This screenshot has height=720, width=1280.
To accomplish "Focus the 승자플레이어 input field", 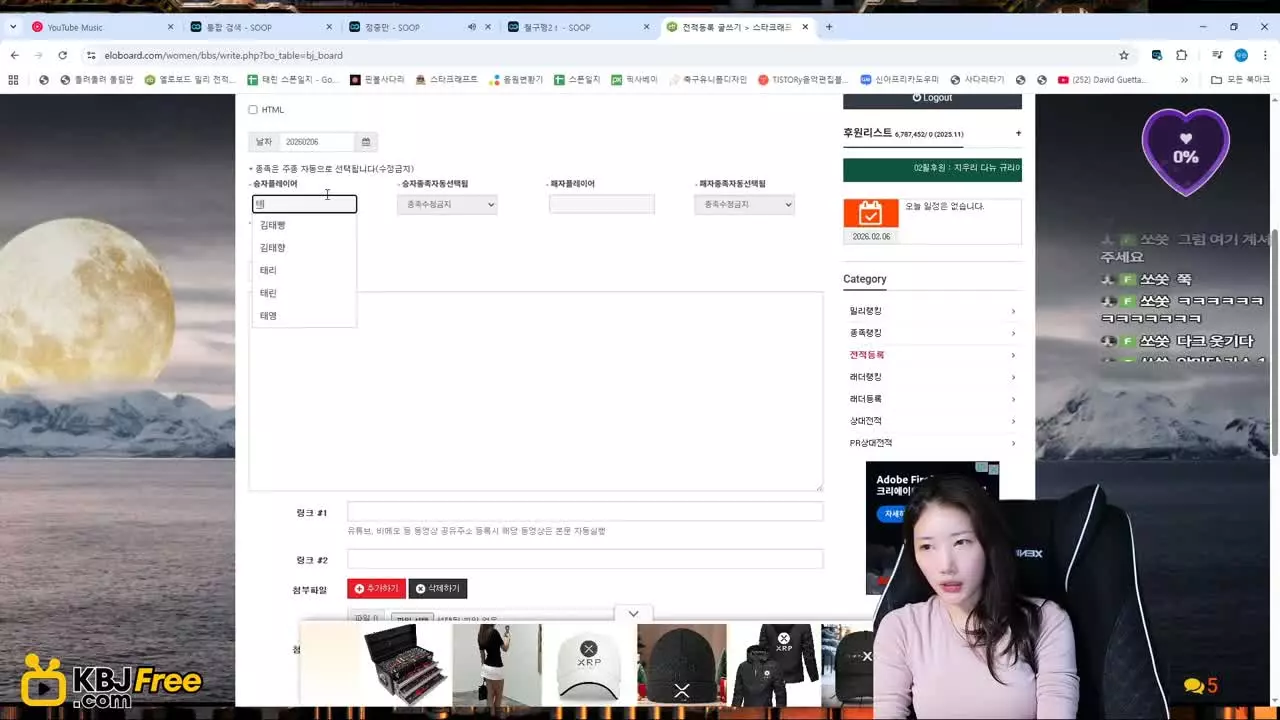I will (x=304, y=204).
